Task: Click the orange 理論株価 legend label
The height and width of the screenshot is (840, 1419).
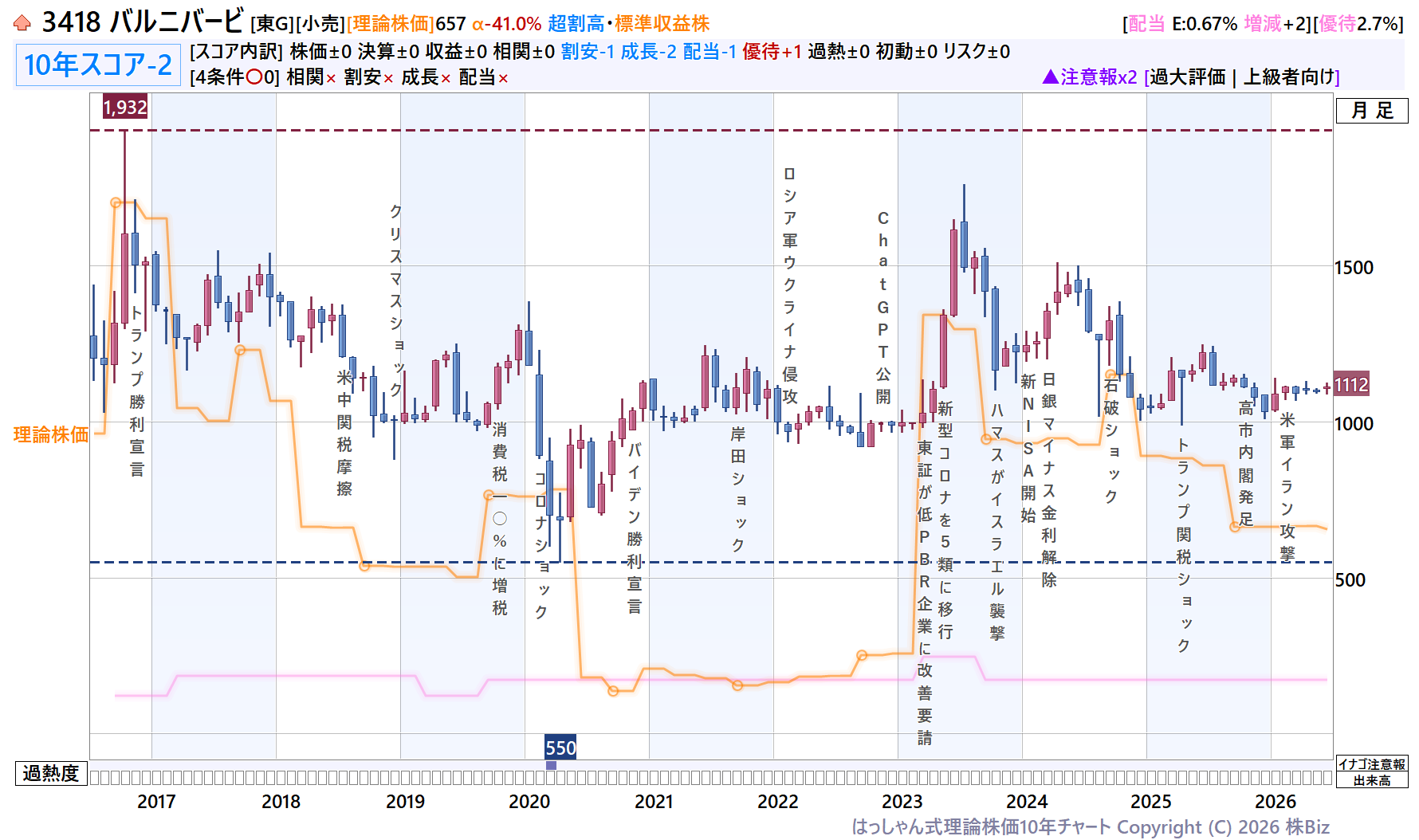Action: pyautogui.click(x=51, y=434)
